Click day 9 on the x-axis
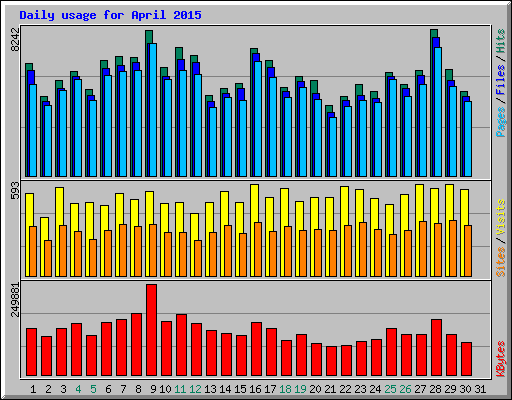 pos(153,389)
